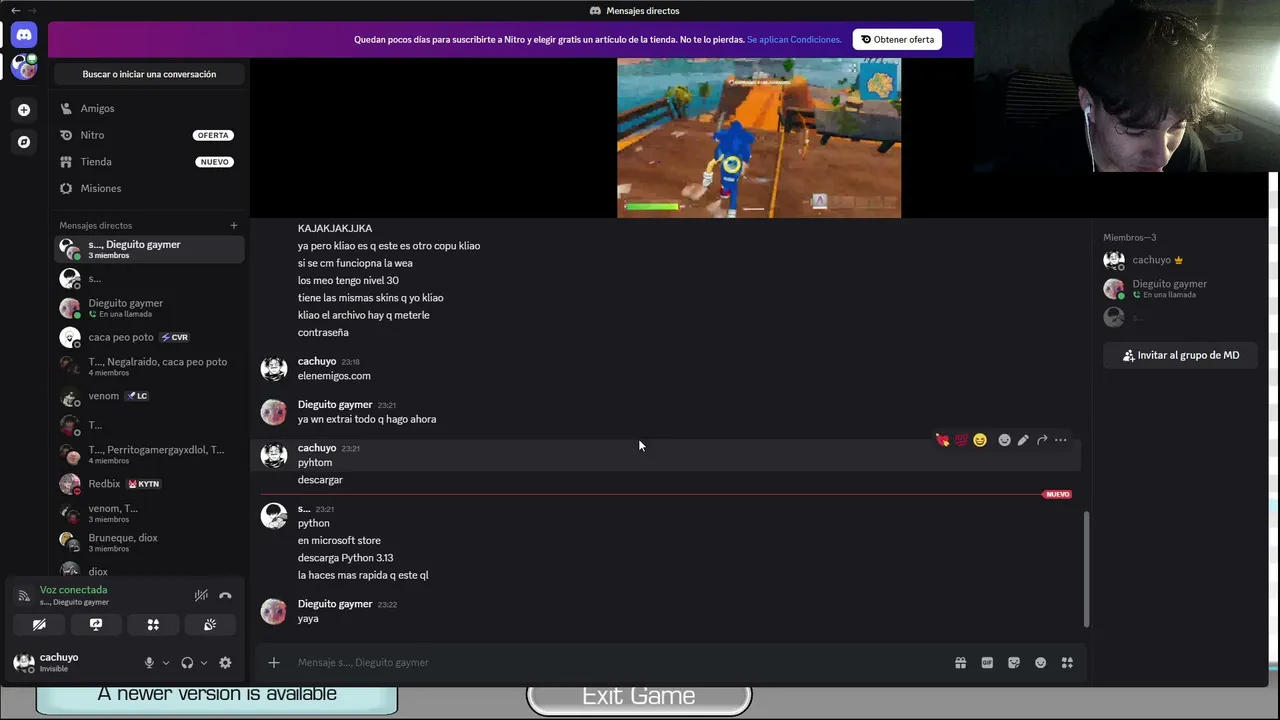Open more options for hovered message
The width and height of the screenshot is (1280, 720).
click(x=1061, y=440)
